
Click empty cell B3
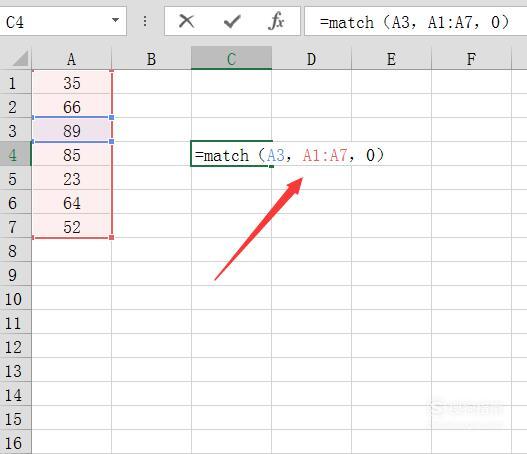tap(151, 130)
